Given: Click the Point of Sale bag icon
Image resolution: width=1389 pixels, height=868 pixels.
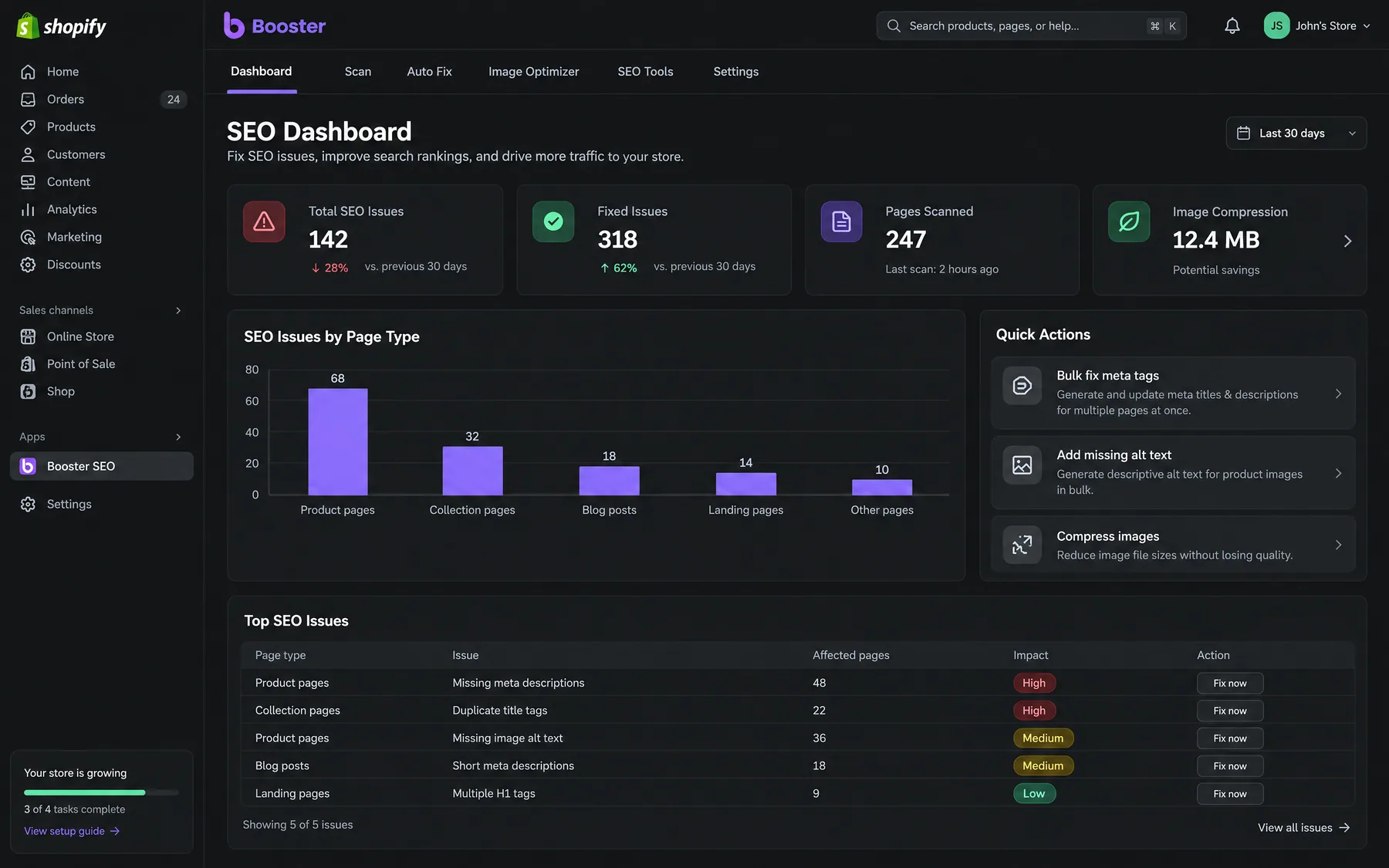Looking at the screenshot, I should [29, 364].
